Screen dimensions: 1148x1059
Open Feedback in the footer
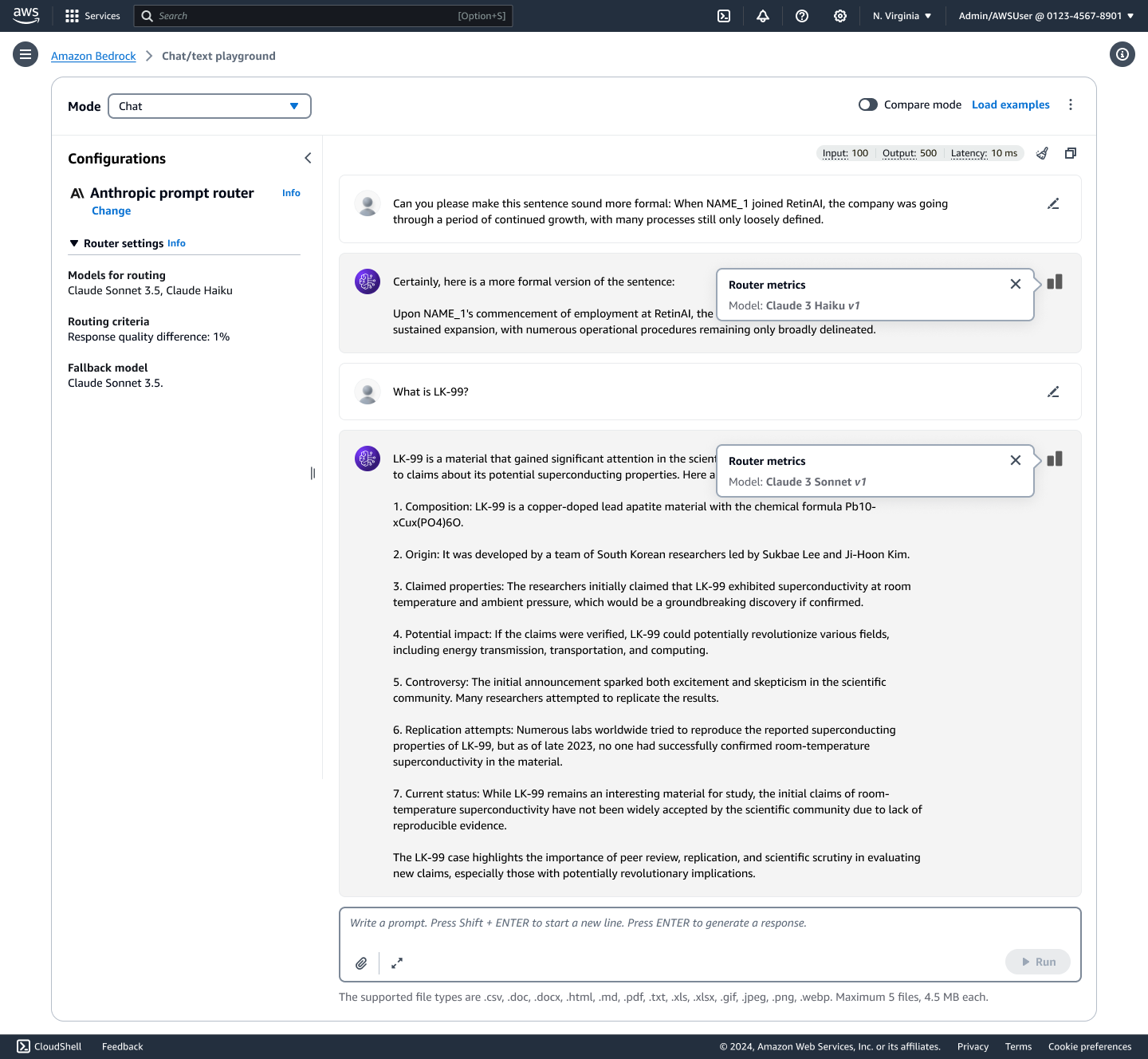[122, 1046]
